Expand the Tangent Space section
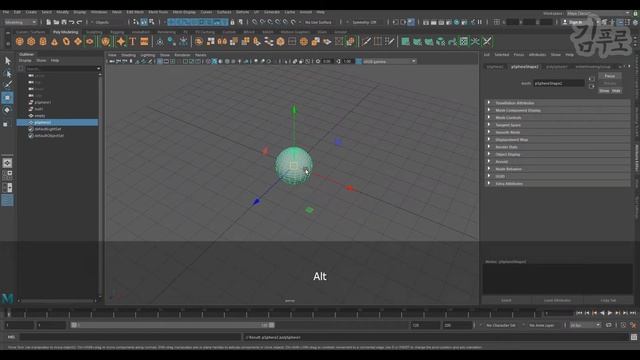Viewport: 640px width, 360px height. point(558,125)
